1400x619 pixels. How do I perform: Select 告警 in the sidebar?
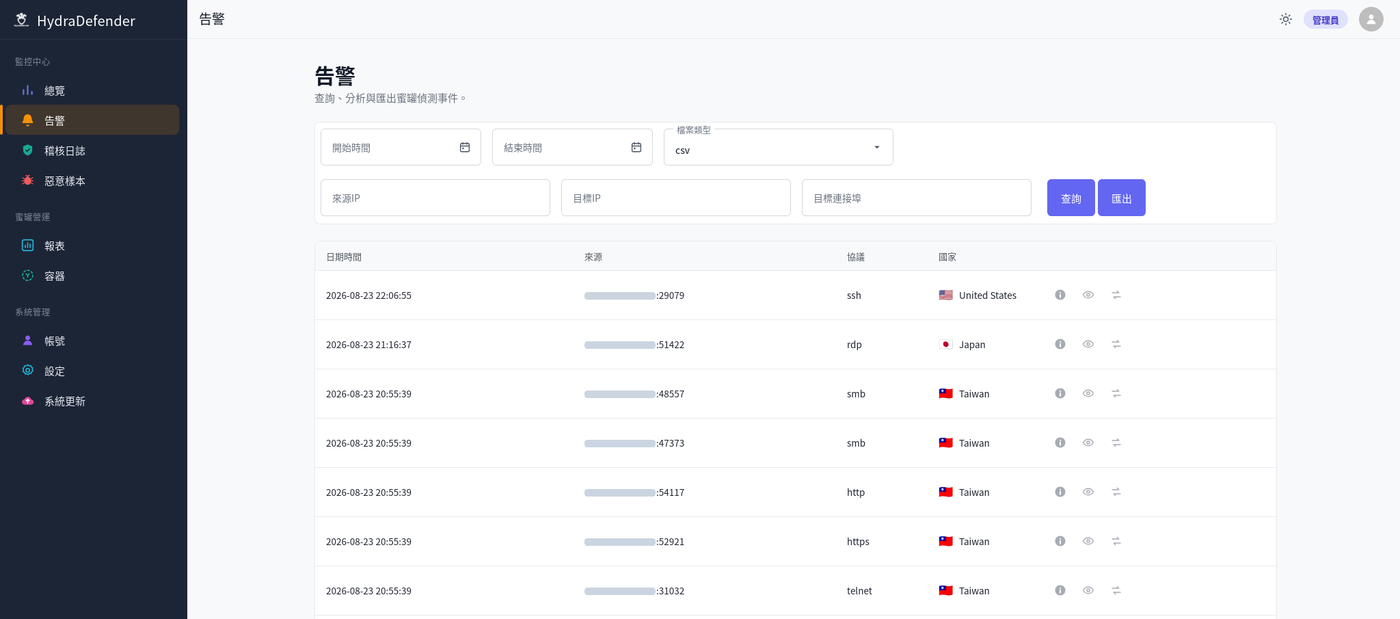[x=91, y=120]
